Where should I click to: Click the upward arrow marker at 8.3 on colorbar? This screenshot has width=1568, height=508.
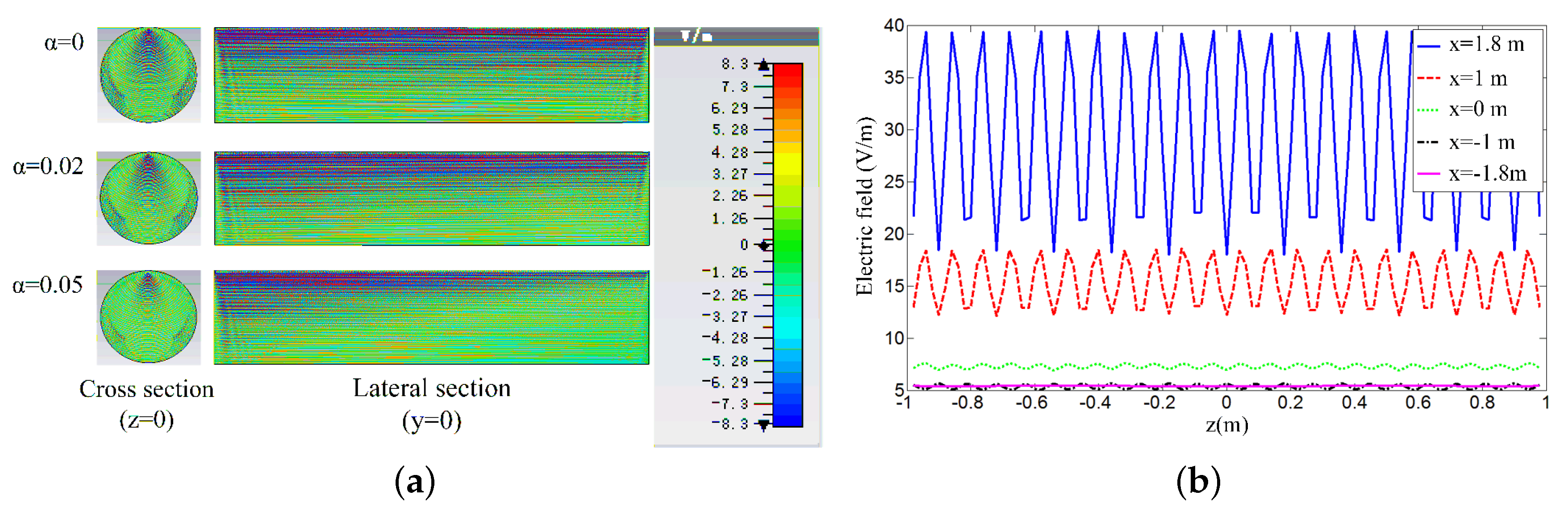763,65
